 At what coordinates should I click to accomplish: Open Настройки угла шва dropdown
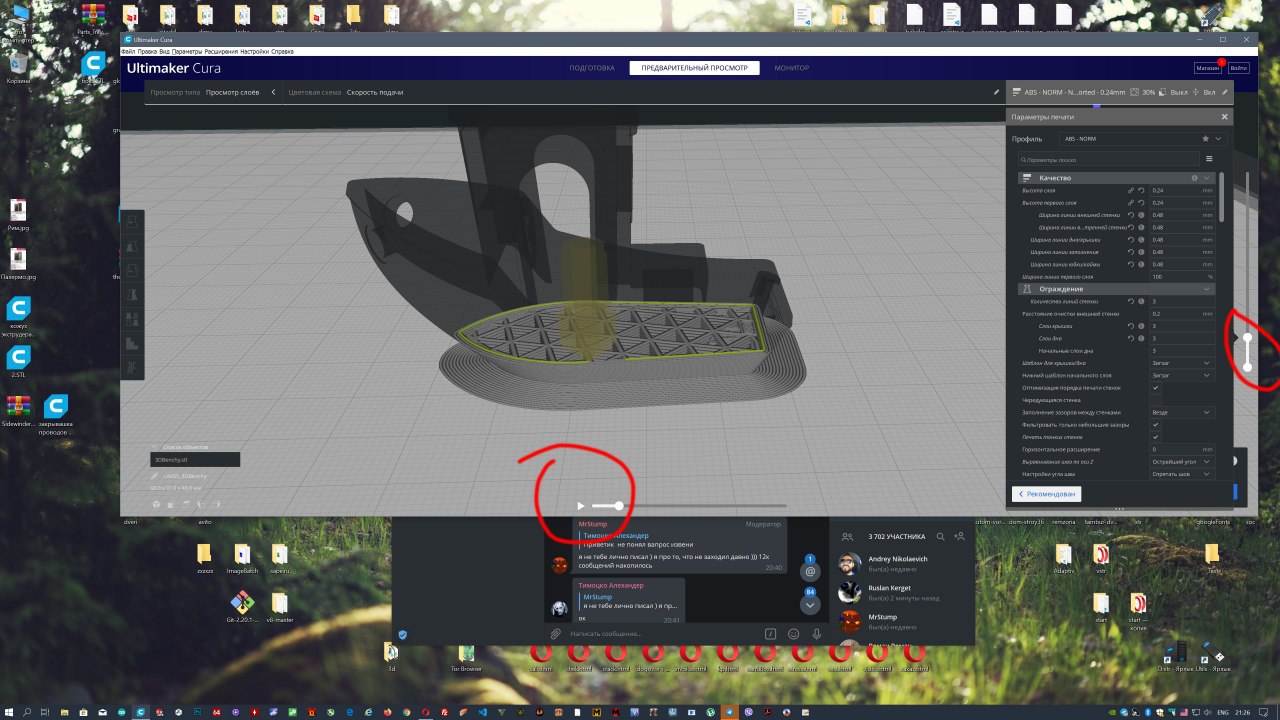(1182, 474)
